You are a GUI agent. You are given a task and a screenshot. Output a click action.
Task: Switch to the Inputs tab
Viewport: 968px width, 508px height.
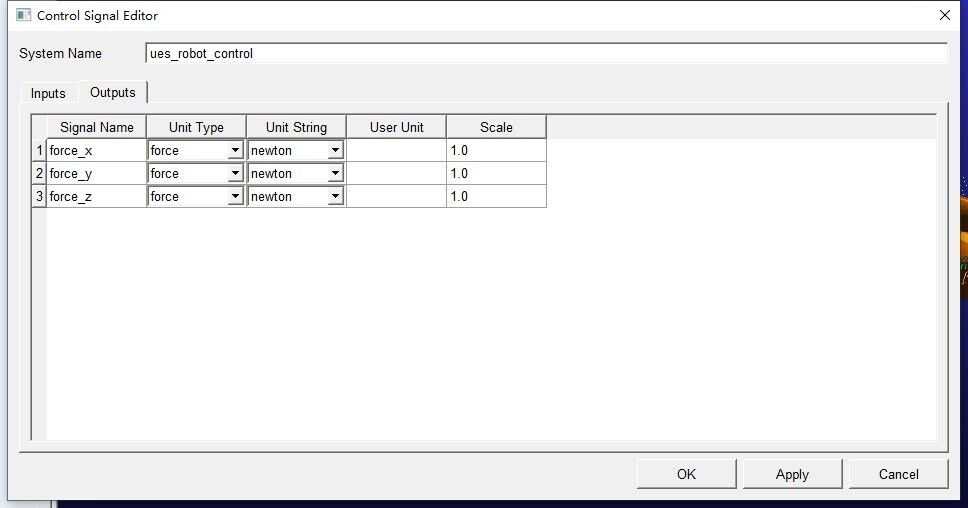coord(48,93)
